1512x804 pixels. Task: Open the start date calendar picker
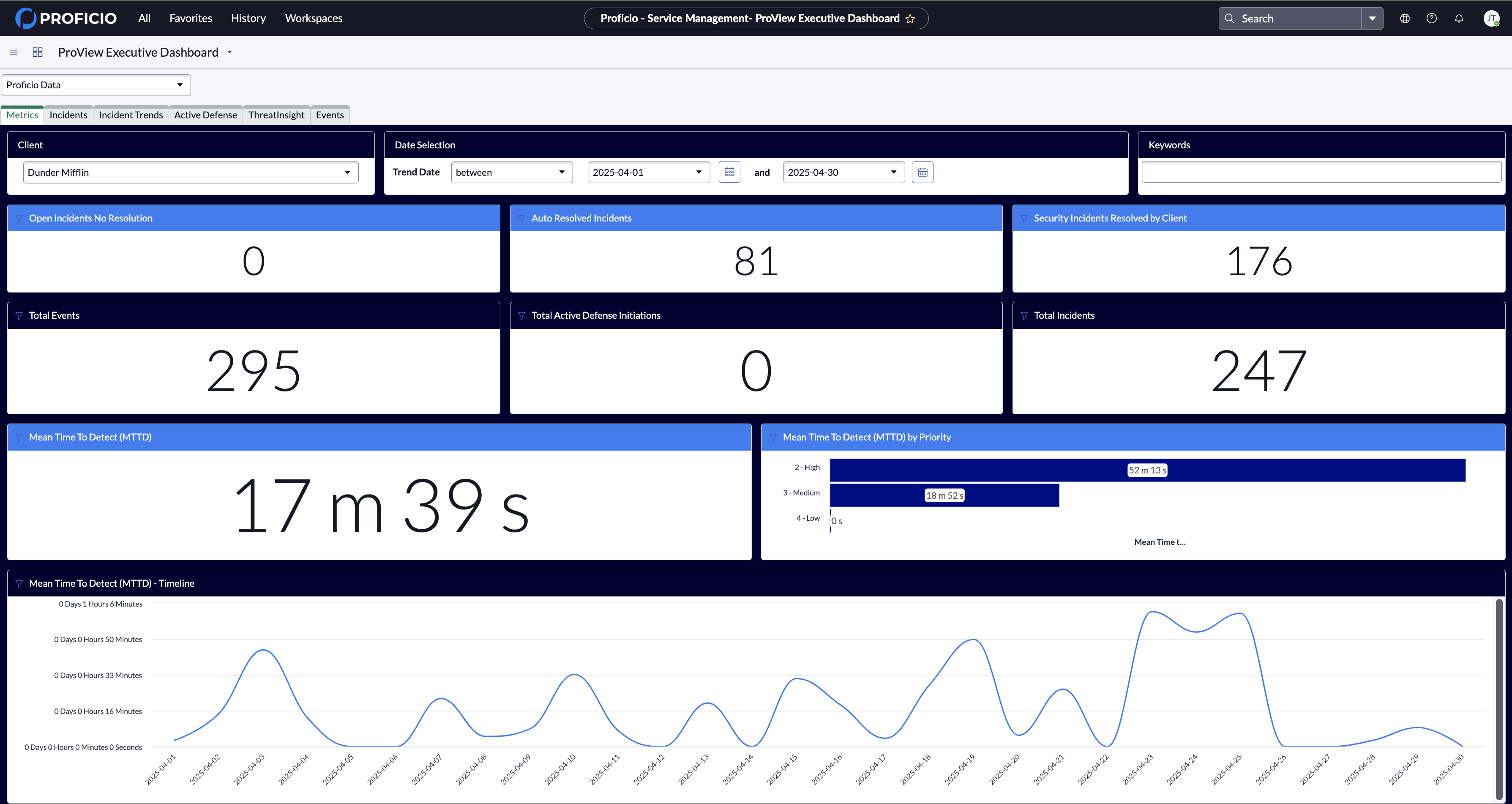(x=729, y=172)
